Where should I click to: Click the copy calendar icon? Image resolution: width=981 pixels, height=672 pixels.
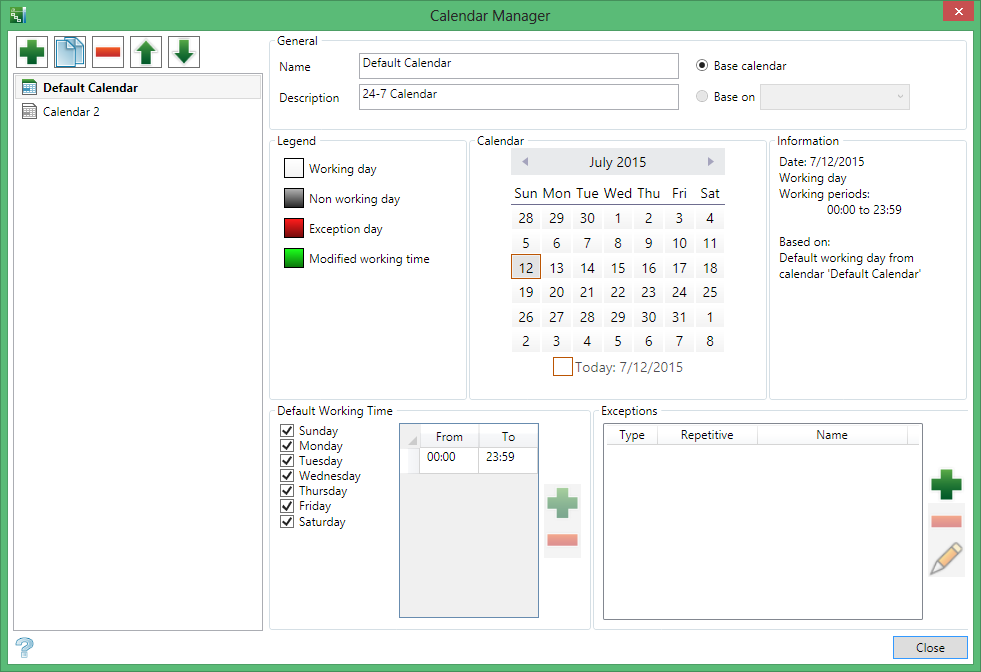coord(71,51)
